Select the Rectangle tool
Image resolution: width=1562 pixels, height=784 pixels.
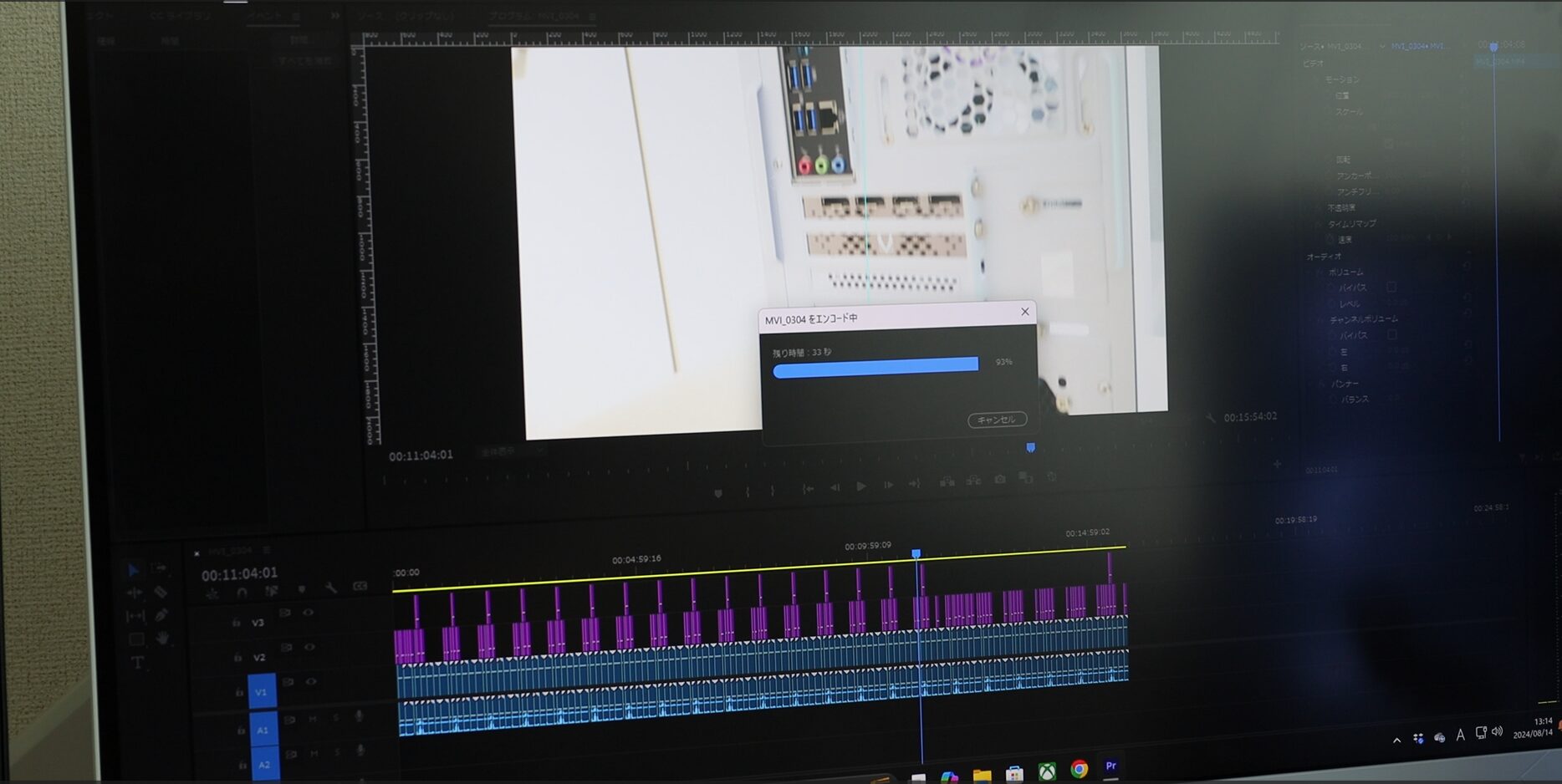(136, 639)
